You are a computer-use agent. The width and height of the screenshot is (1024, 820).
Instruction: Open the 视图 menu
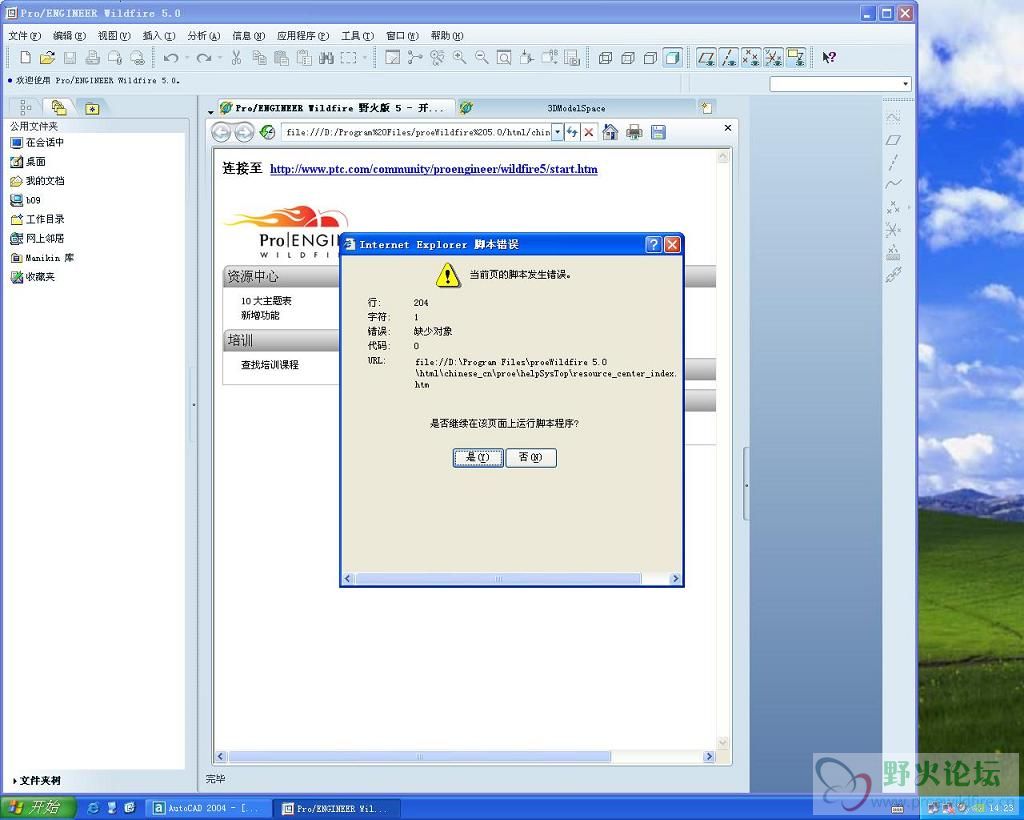click(x=114, y=36)
